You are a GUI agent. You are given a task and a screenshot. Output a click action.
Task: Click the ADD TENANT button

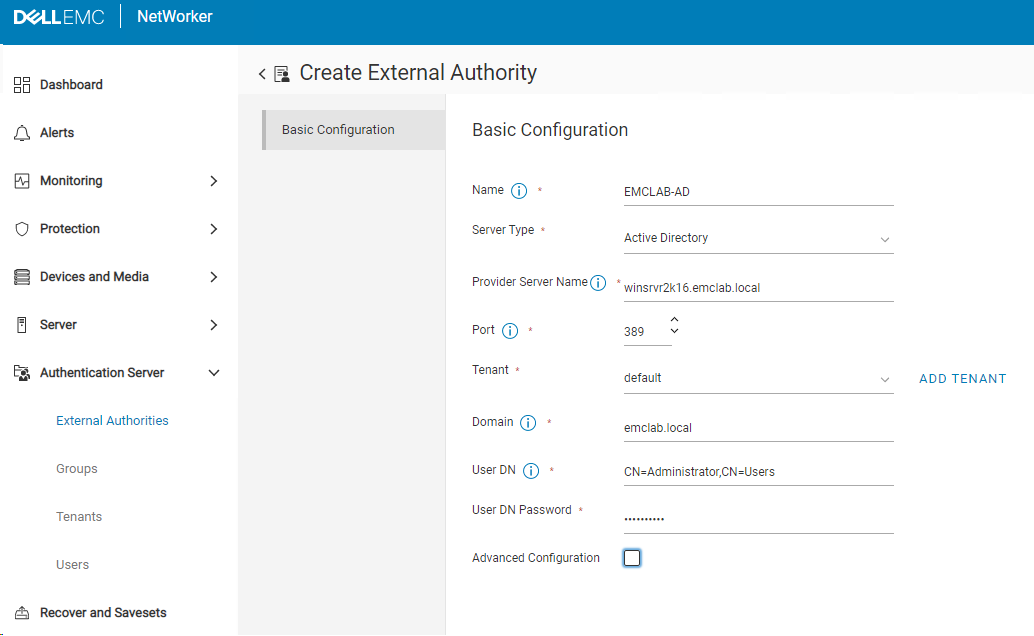click(x=961, y=378)
